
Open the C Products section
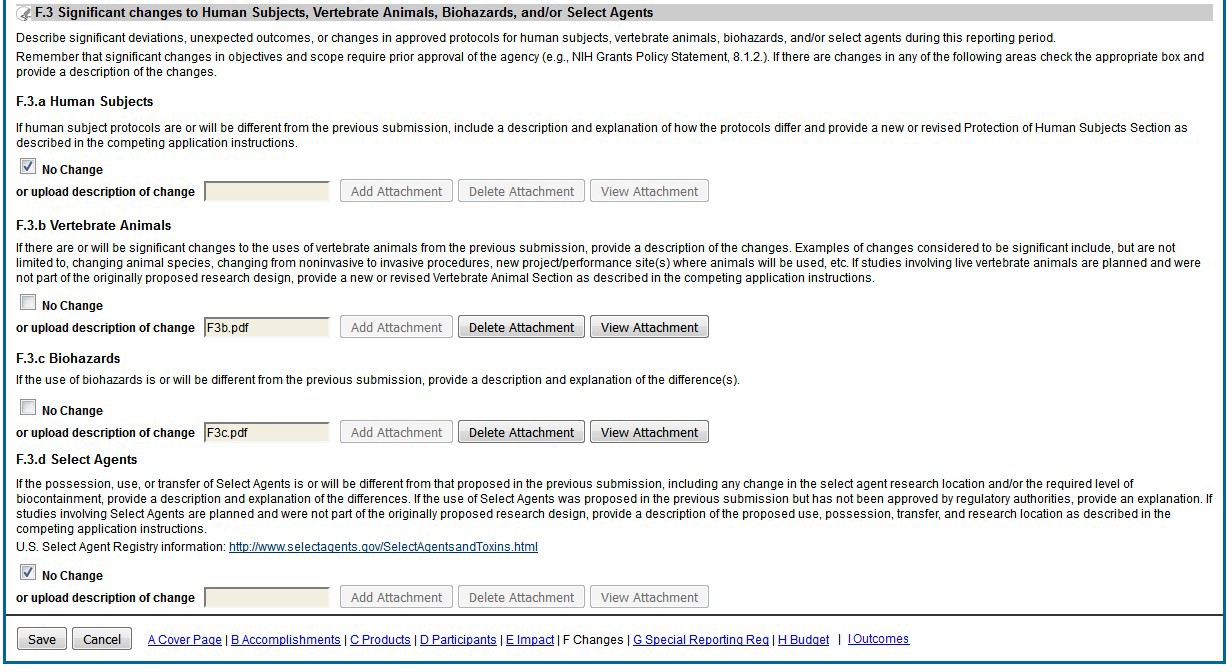(x=380, y=640)
